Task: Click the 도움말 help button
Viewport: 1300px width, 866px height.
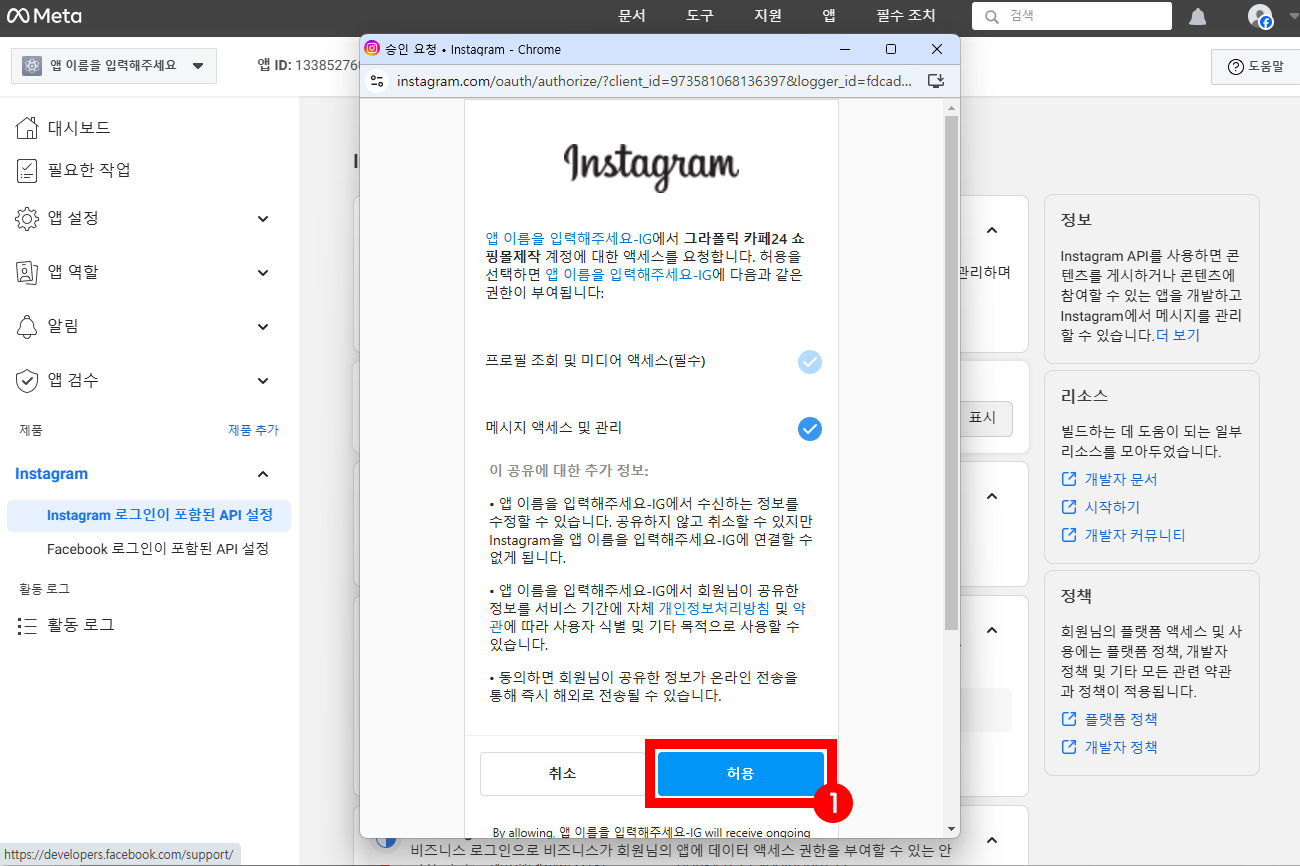Action: 1254,66
